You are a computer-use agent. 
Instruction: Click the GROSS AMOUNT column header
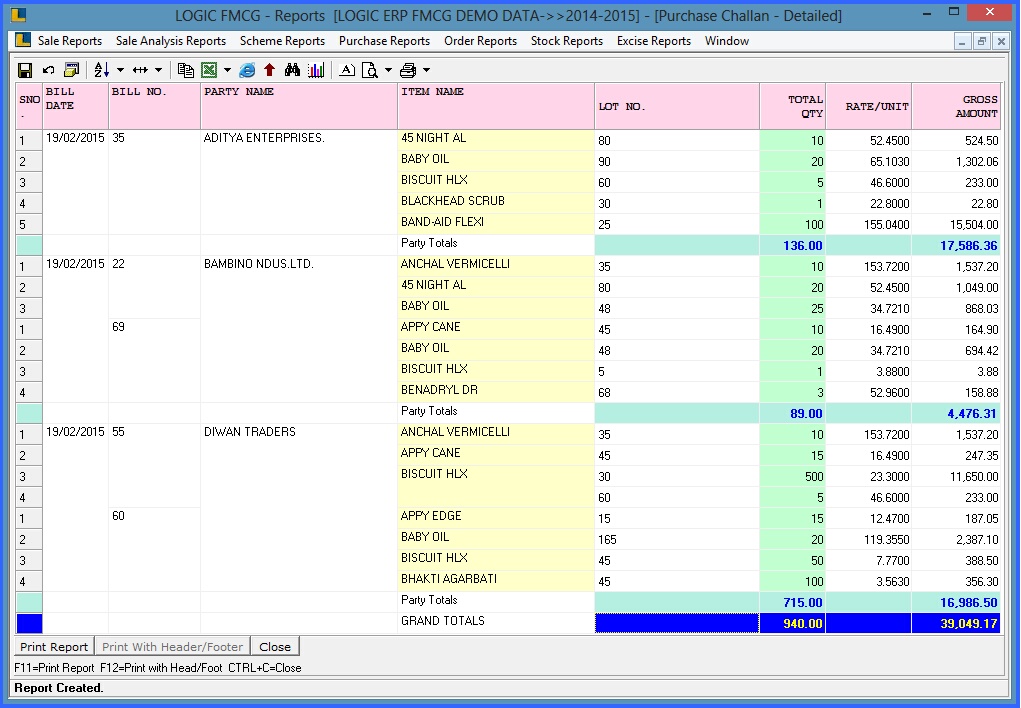coord(956,106)
